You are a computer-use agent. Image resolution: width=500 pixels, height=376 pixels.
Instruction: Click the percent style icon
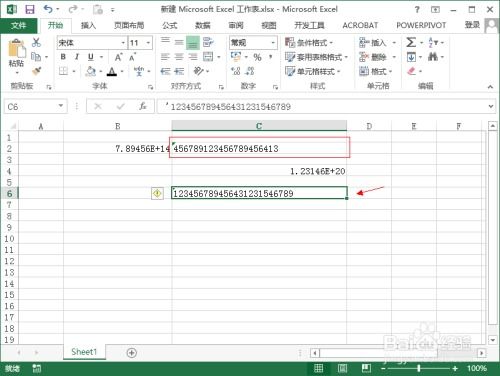click(x=257, y=57)
